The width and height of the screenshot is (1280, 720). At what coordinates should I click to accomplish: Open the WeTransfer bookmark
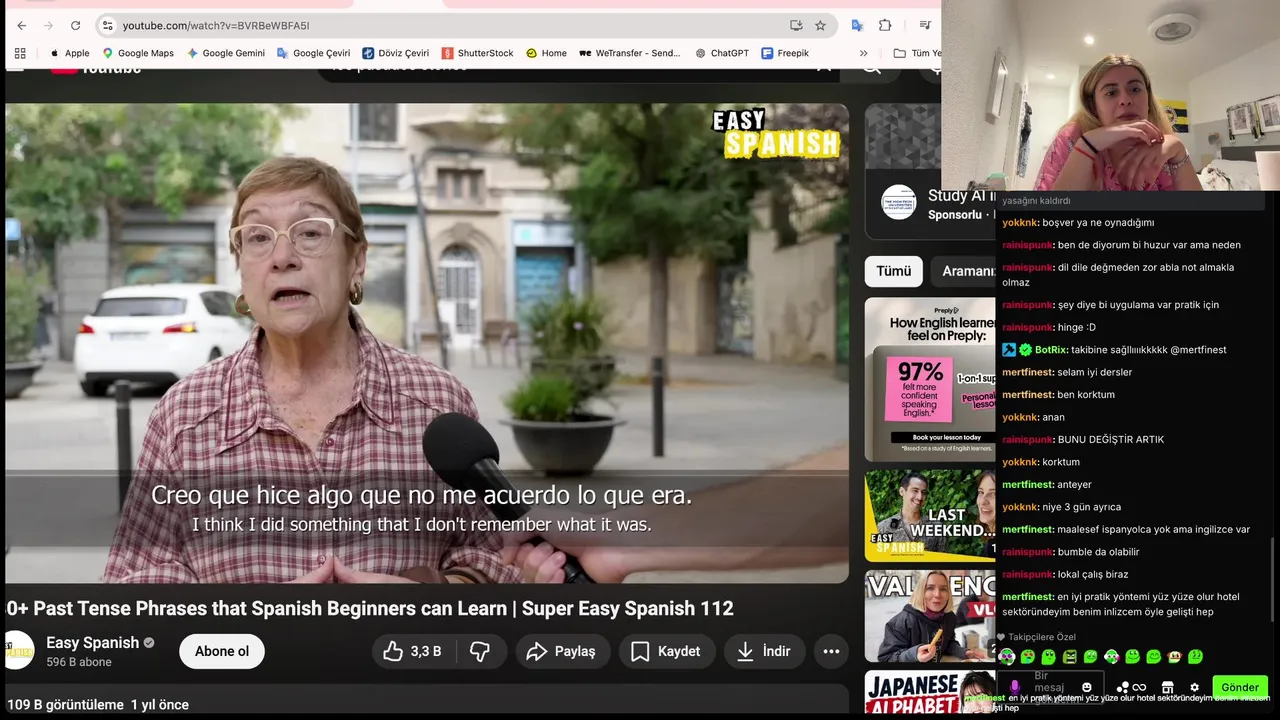pyautogui.click(x=630, y=53)
